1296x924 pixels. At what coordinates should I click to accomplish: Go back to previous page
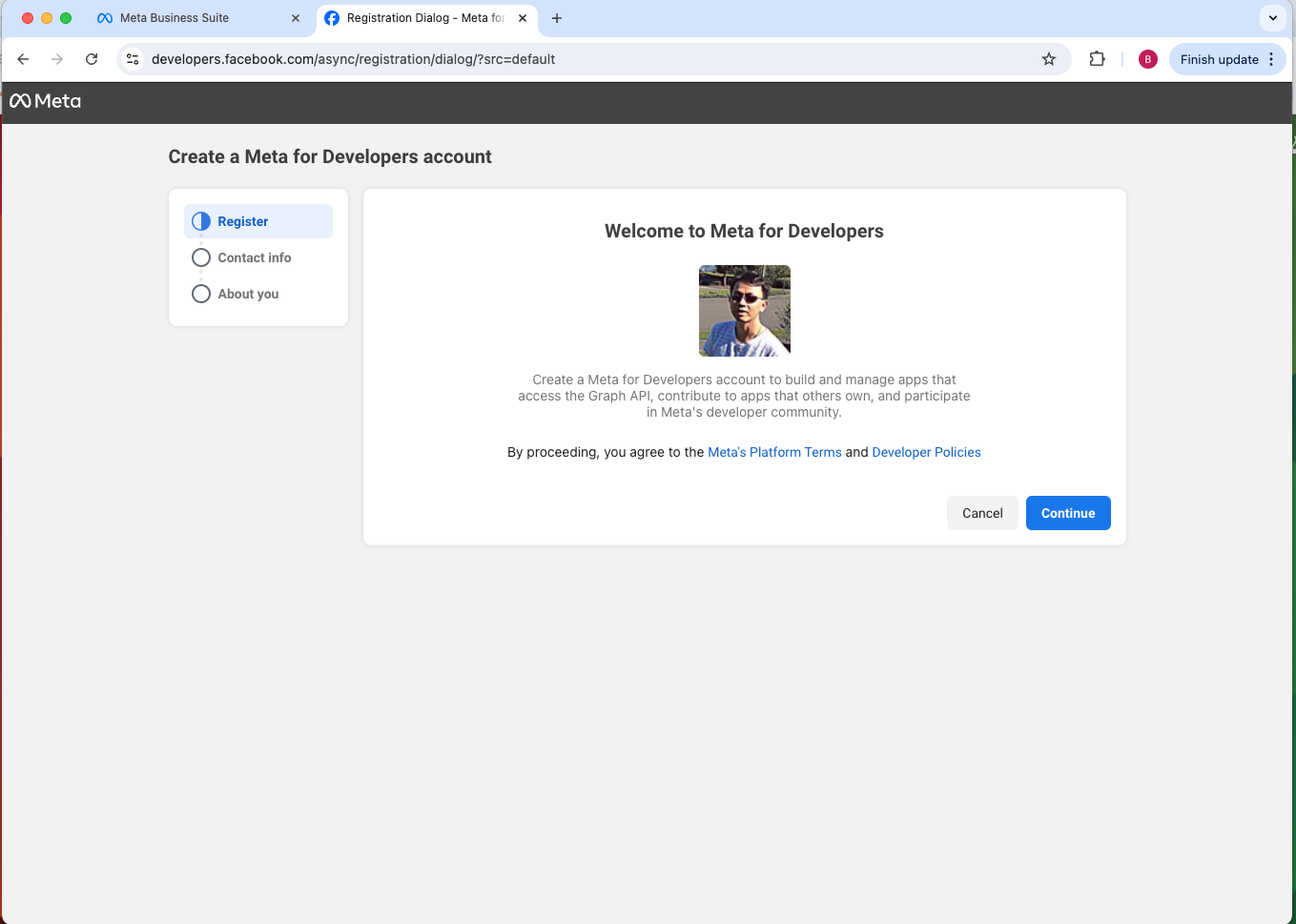coord(24,59)
